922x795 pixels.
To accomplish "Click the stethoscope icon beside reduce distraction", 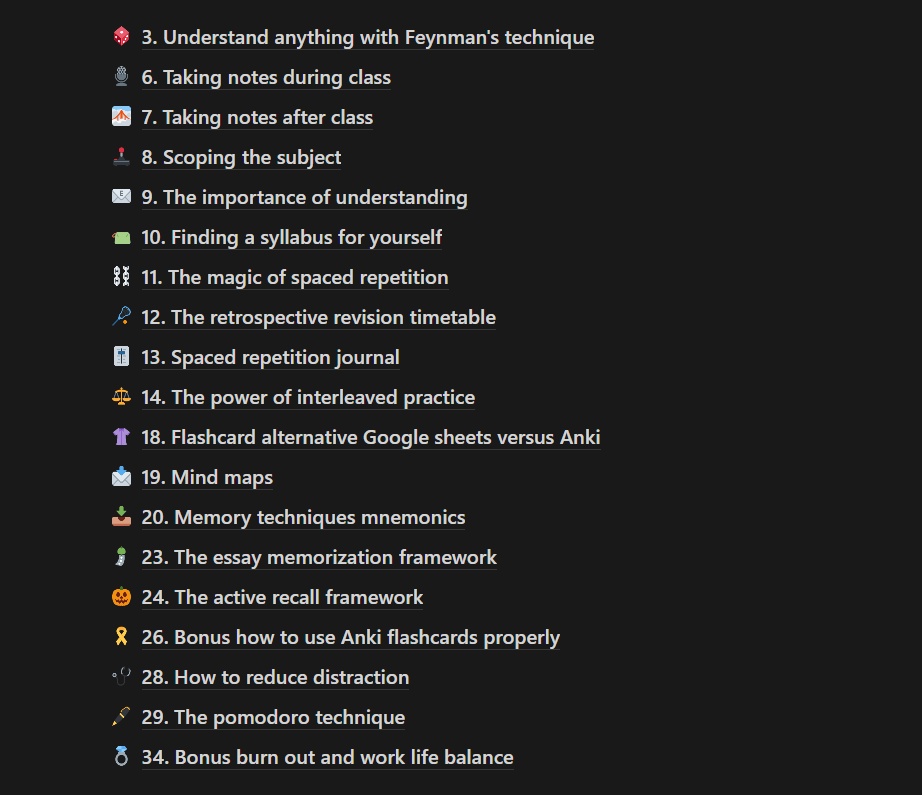I will pyautogui.click(x=121, y=676).
